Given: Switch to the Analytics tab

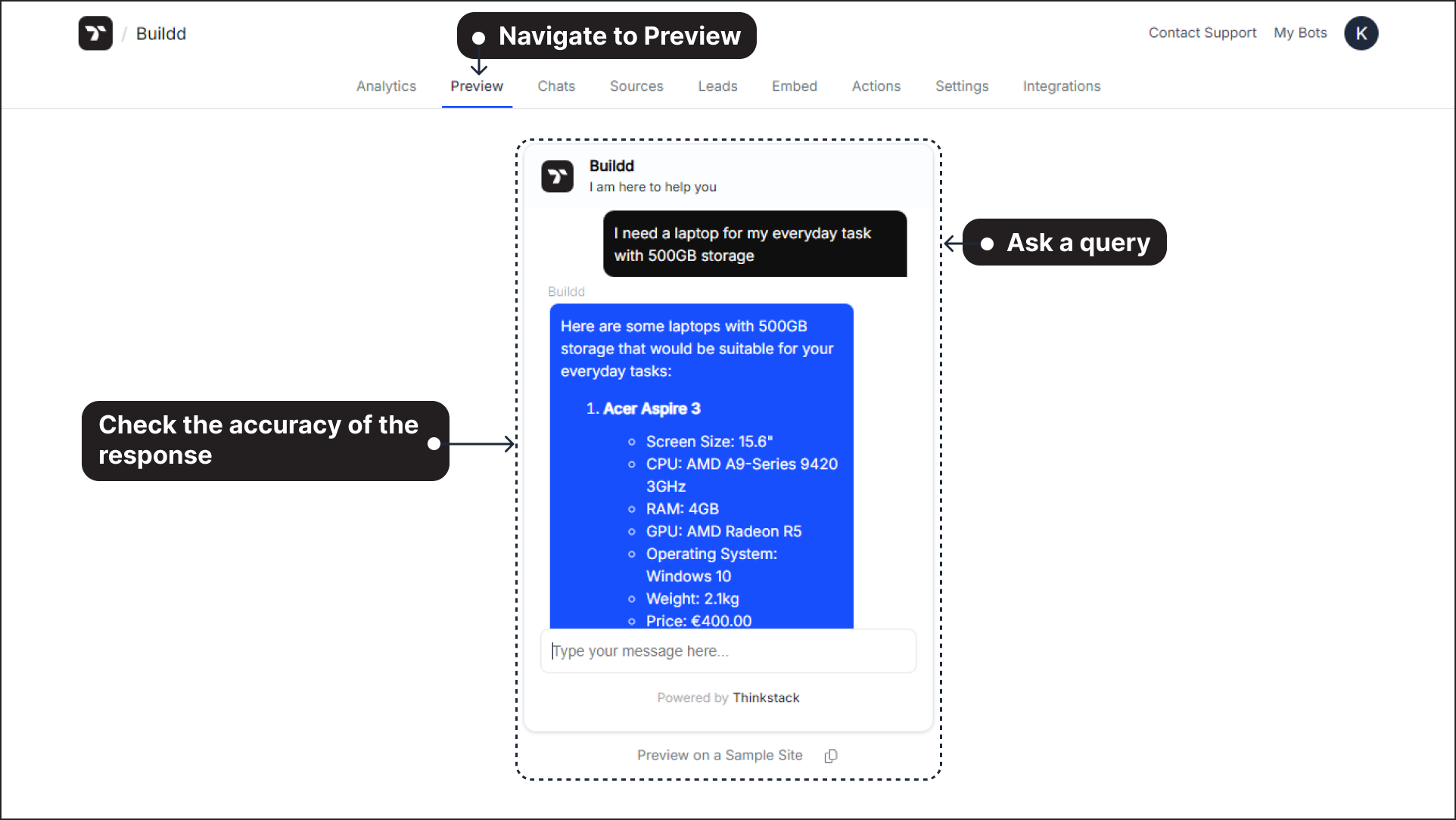Looking at the screenshot, I should [x=386, y=86].
